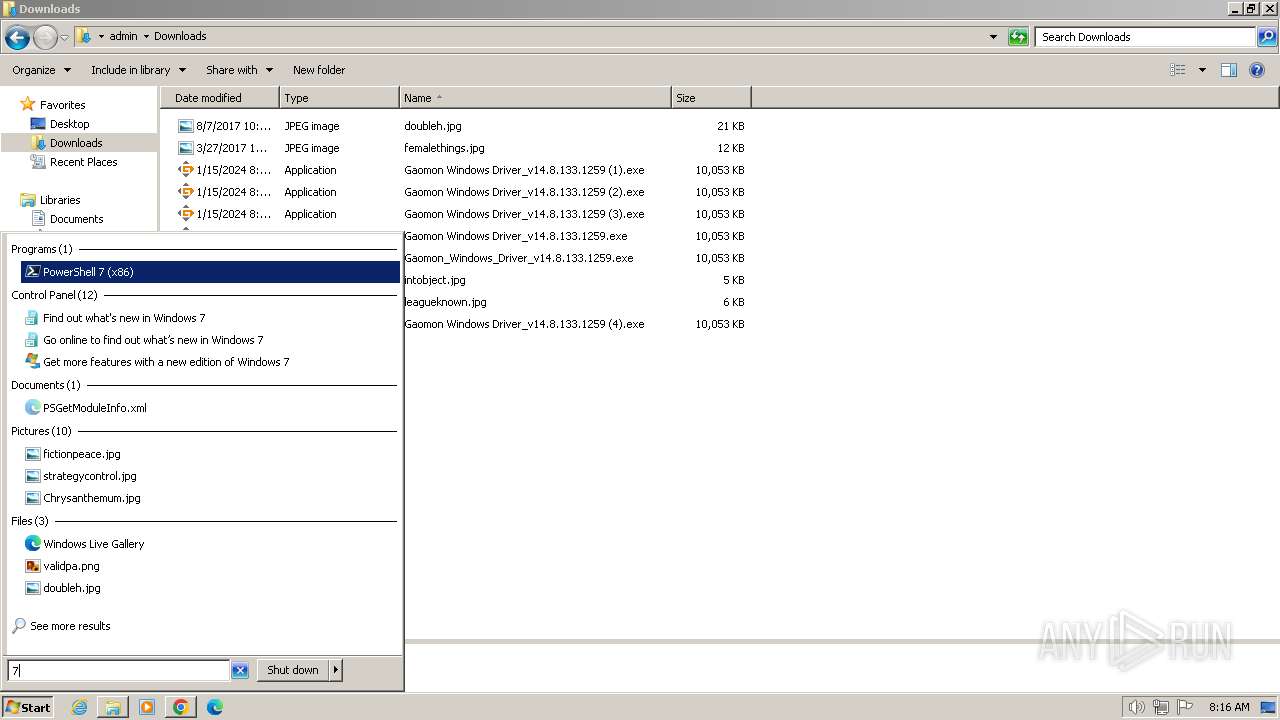
Task: Open doubleh.jpg in Start menu results
Action: click(71, 588)
